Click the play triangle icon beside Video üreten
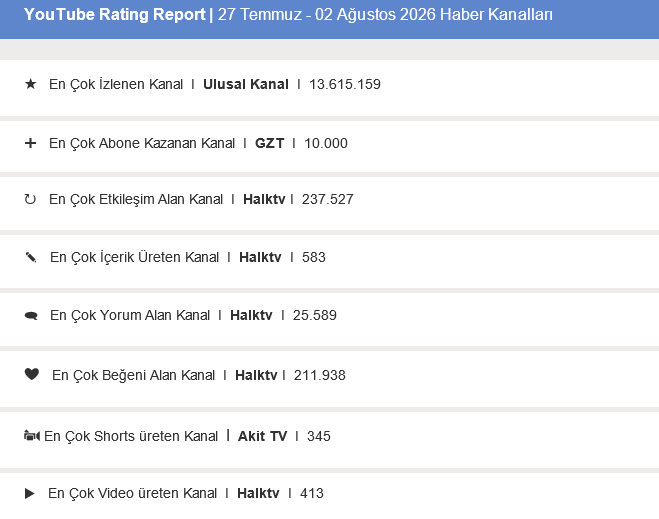The width and height of the screenshot is (659, 519). tap(30, 493)
